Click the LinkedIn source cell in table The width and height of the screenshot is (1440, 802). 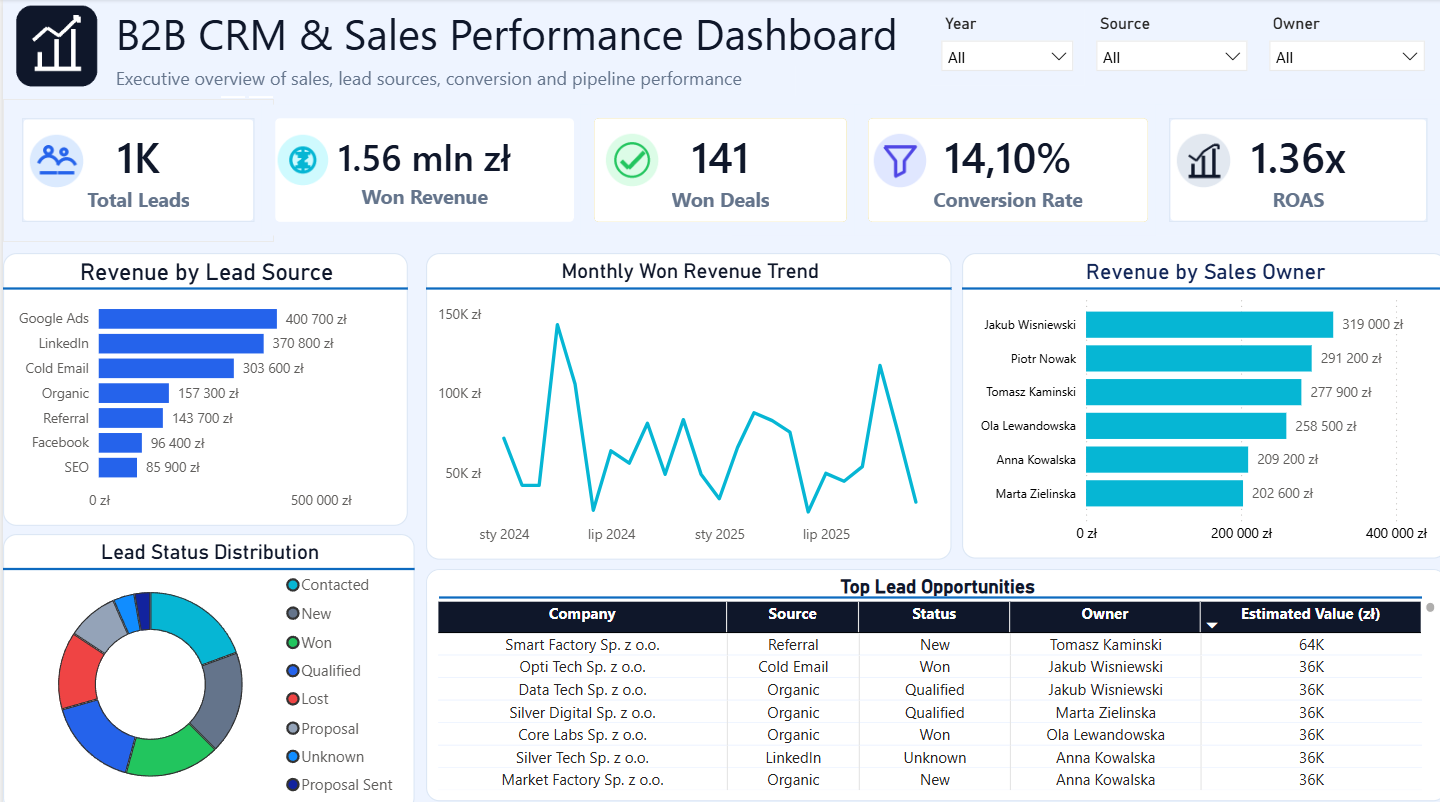[x=793, y=758]
